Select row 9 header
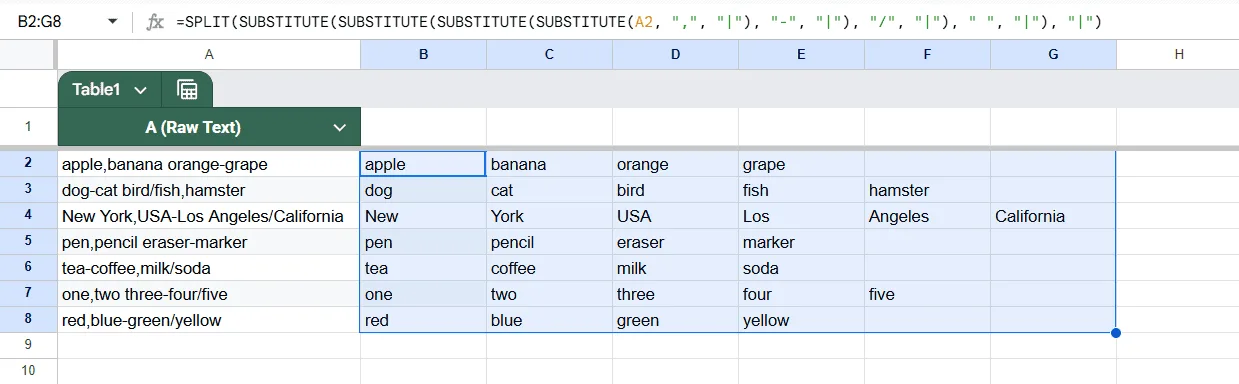 [28, 345]
